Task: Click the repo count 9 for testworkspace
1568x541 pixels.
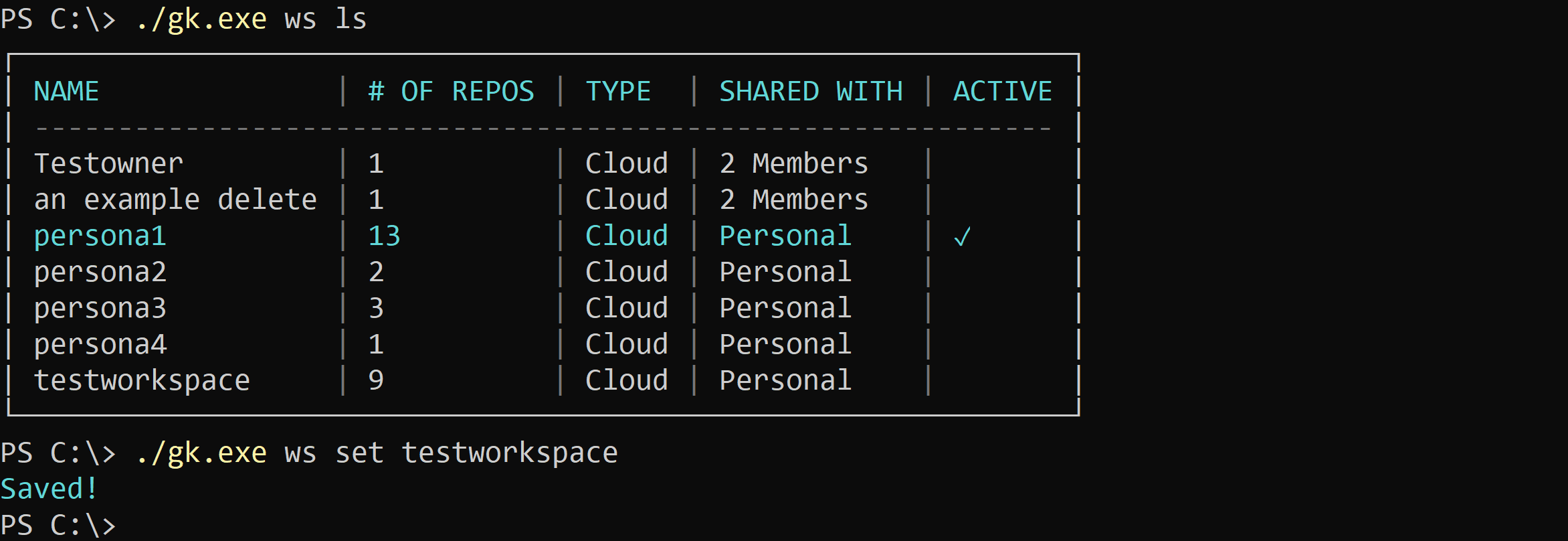Action: pos(376,381)
